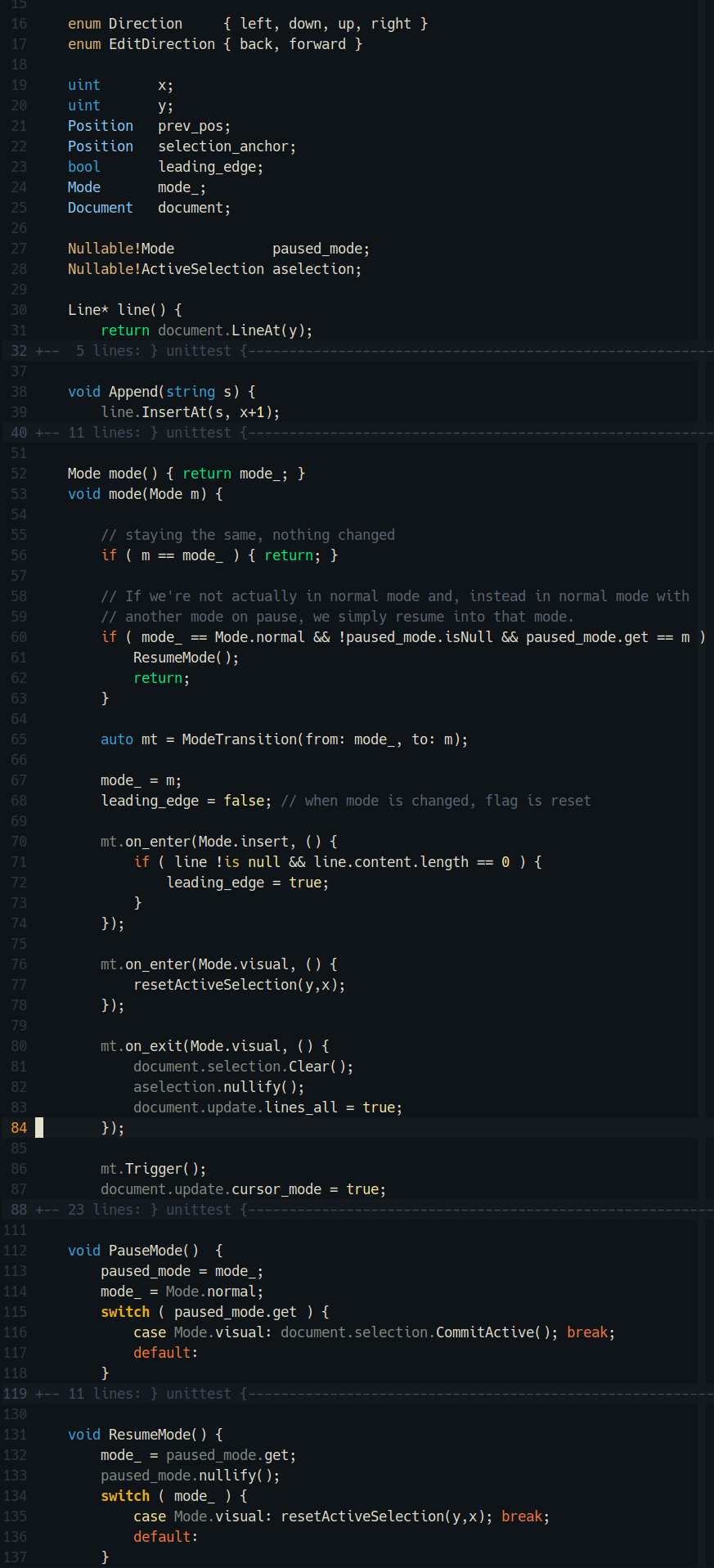Click 'default:' on line 136
714x1568 pixels.
pyautogui.click(x=166, y=1537)
